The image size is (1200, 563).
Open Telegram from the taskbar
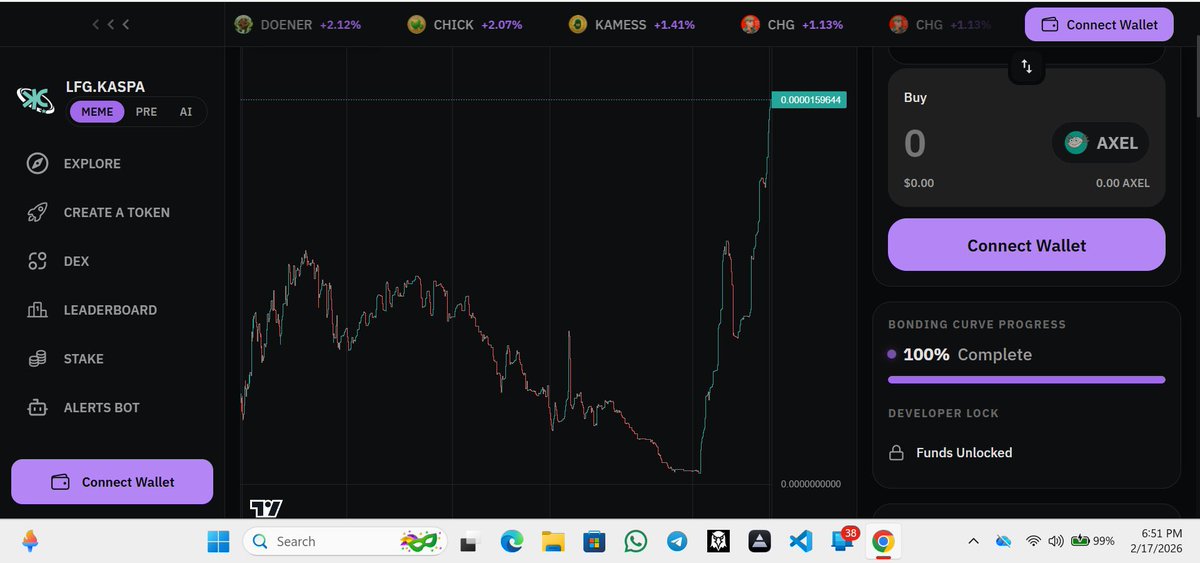[x=677, y=541]
